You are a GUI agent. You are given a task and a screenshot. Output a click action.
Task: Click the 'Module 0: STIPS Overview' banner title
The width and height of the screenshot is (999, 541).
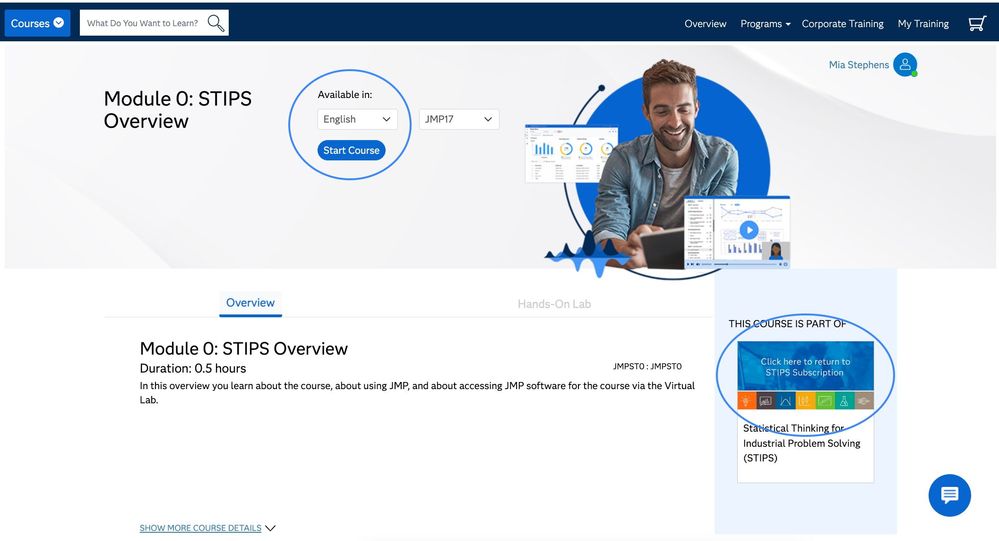pos(178,110)
